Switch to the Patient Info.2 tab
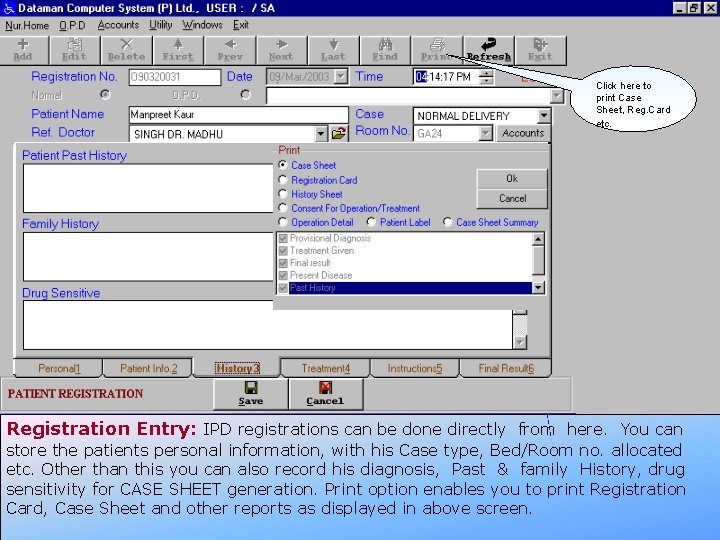The width and height of the screenshot is (720, 540). tap(148, 368)
